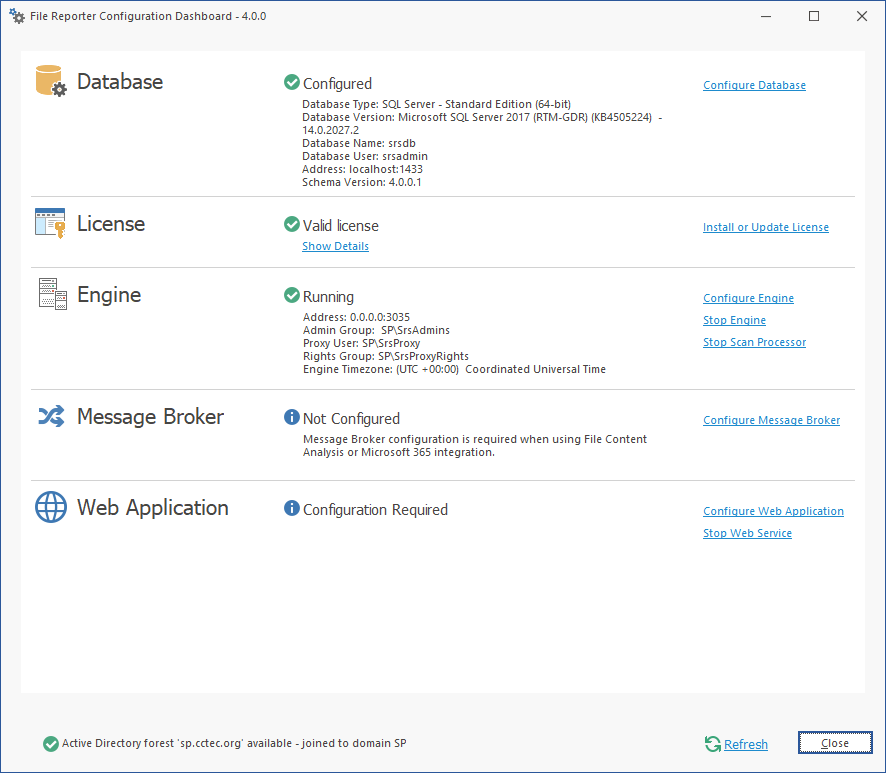Open the Configure Engine link
The image size is (886, 773).
click(748, 298)
